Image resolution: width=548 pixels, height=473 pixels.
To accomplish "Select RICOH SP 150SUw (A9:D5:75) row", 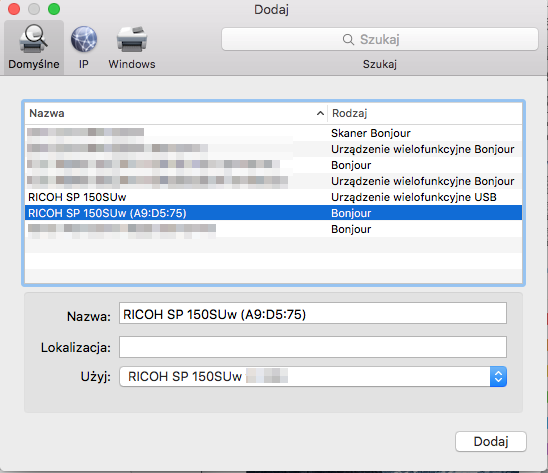I will tap(273, 213).
